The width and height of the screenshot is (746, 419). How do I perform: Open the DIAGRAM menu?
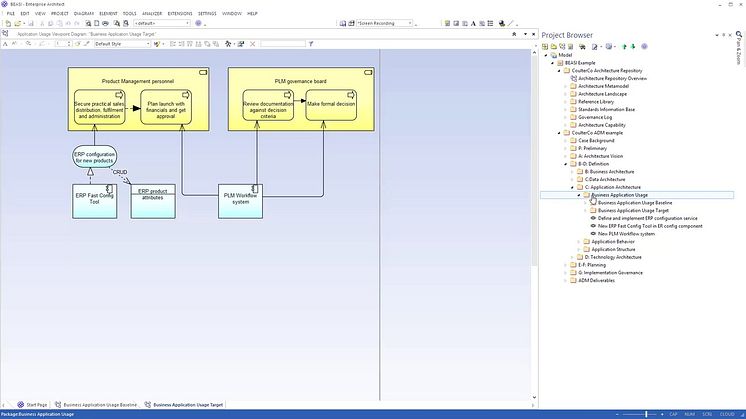(84, 14)
